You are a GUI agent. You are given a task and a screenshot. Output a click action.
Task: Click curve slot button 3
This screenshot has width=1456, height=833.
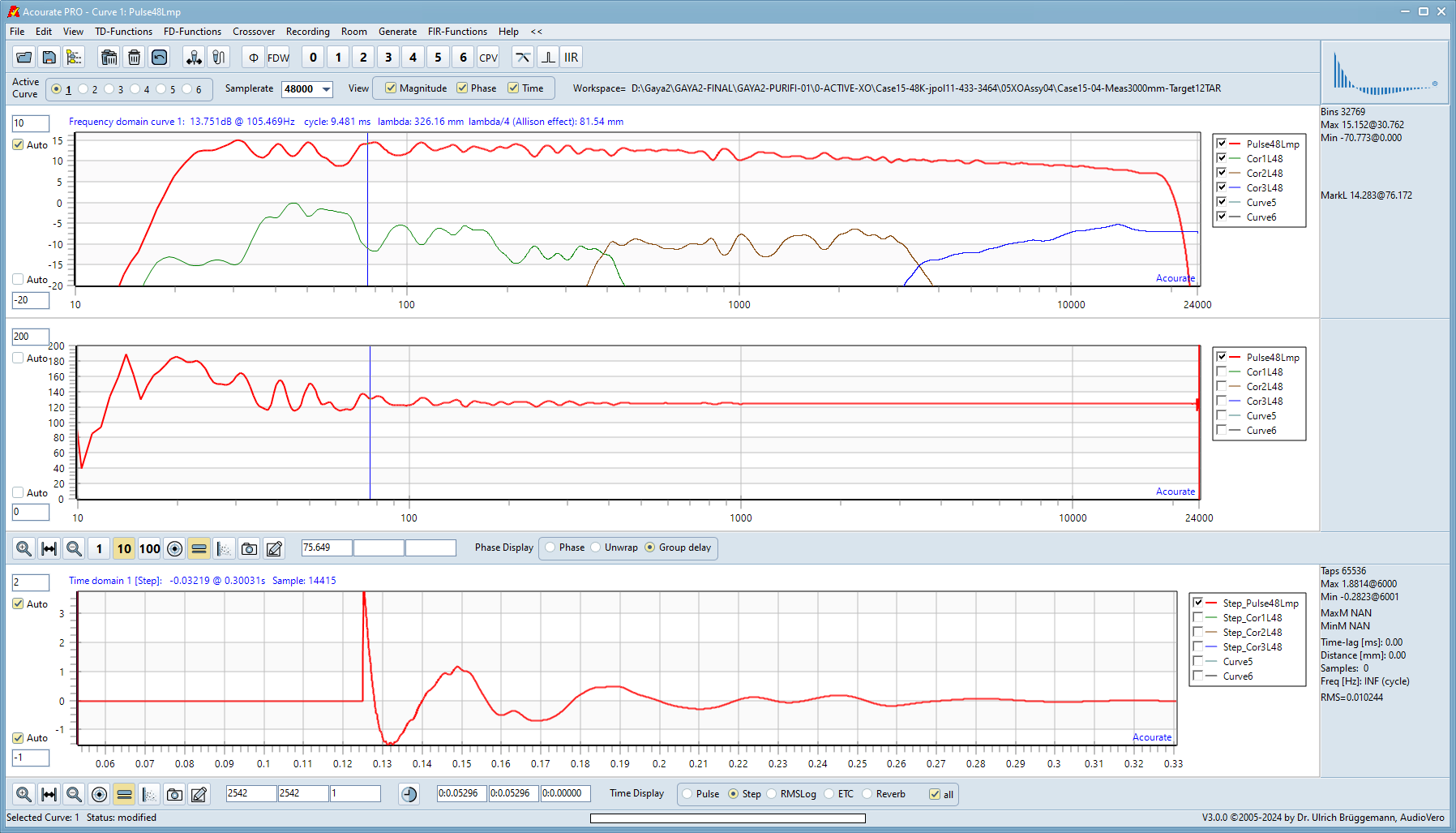tap(388, 58)
